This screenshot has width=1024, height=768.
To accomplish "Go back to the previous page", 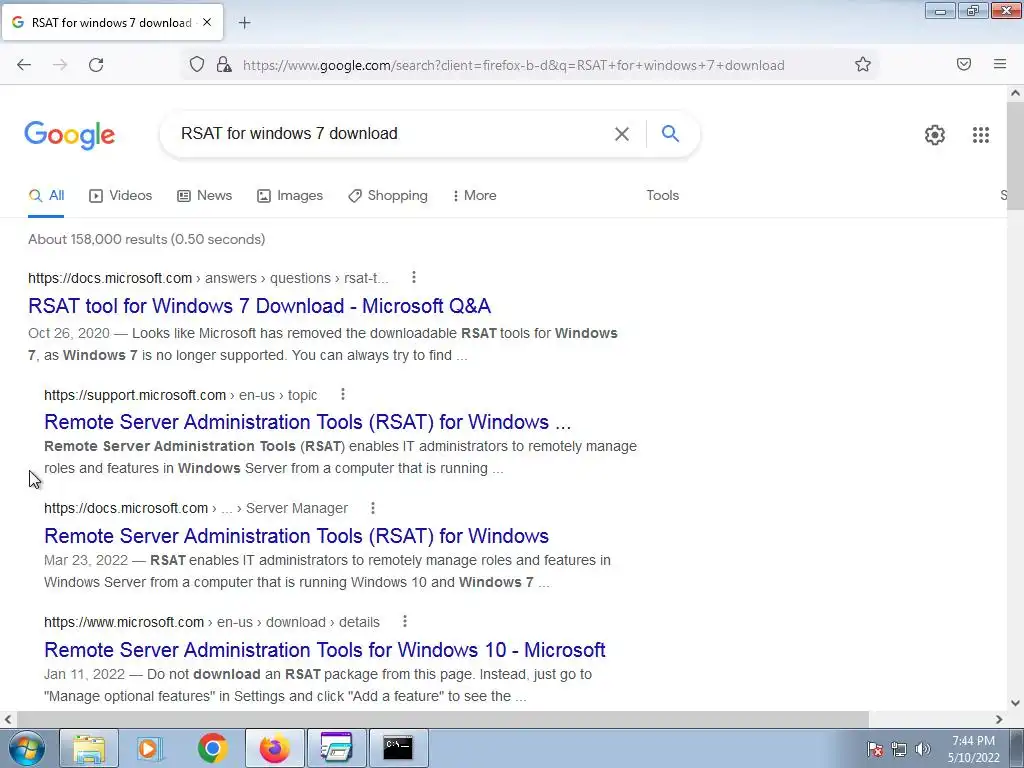I will point(24,65).
